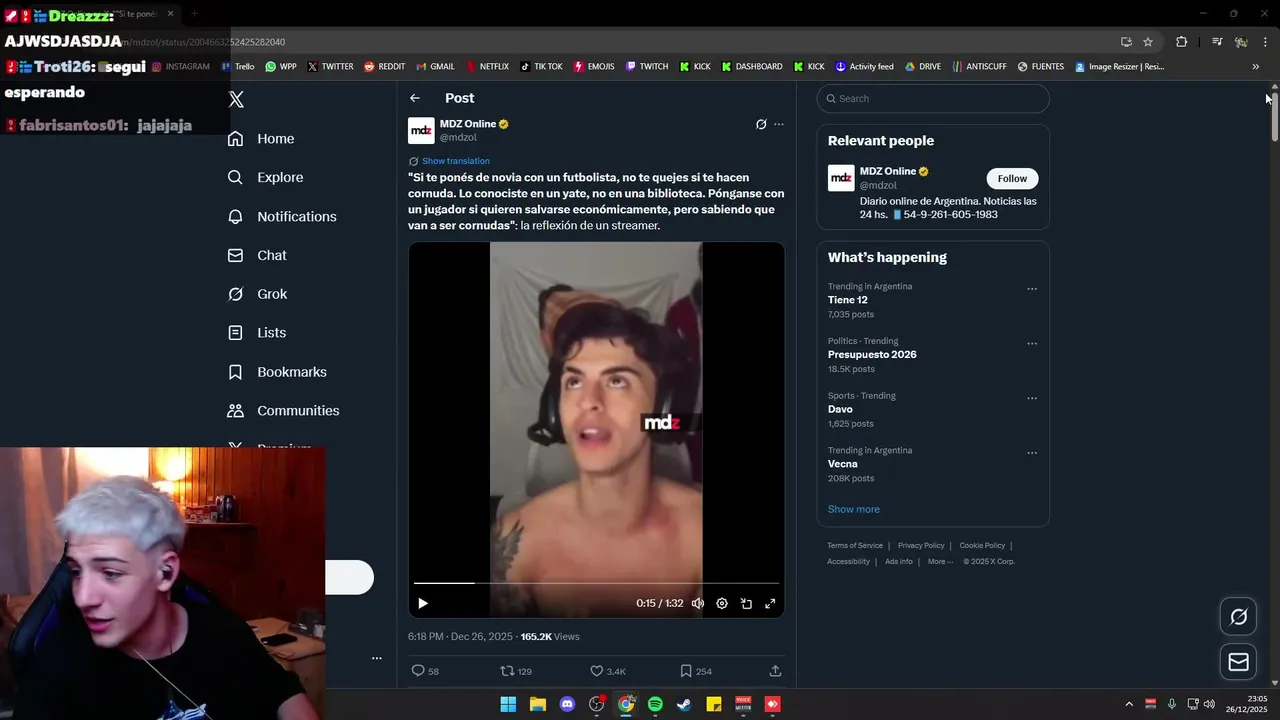
Task: Play the video
Action: (423, 603)
